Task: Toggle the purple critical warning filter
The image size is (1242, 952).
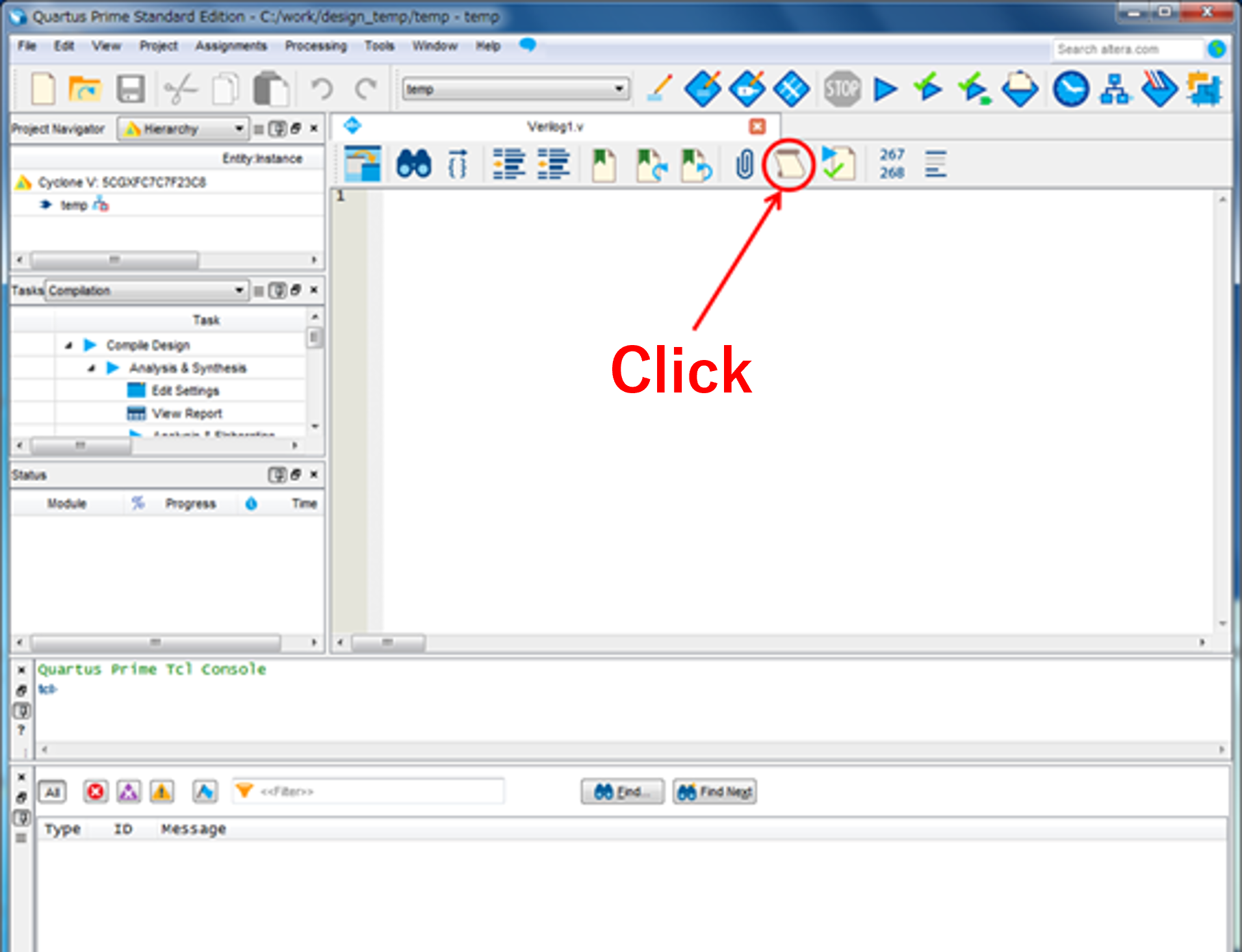Action: (129, 791)
